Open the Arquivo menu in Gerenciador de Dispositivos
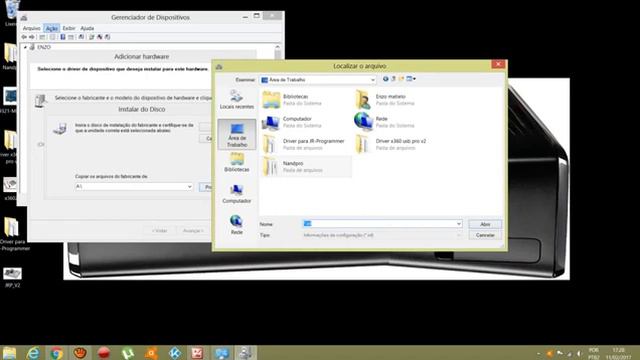Viewport: 640px width, 360px height. click(31, 28)
